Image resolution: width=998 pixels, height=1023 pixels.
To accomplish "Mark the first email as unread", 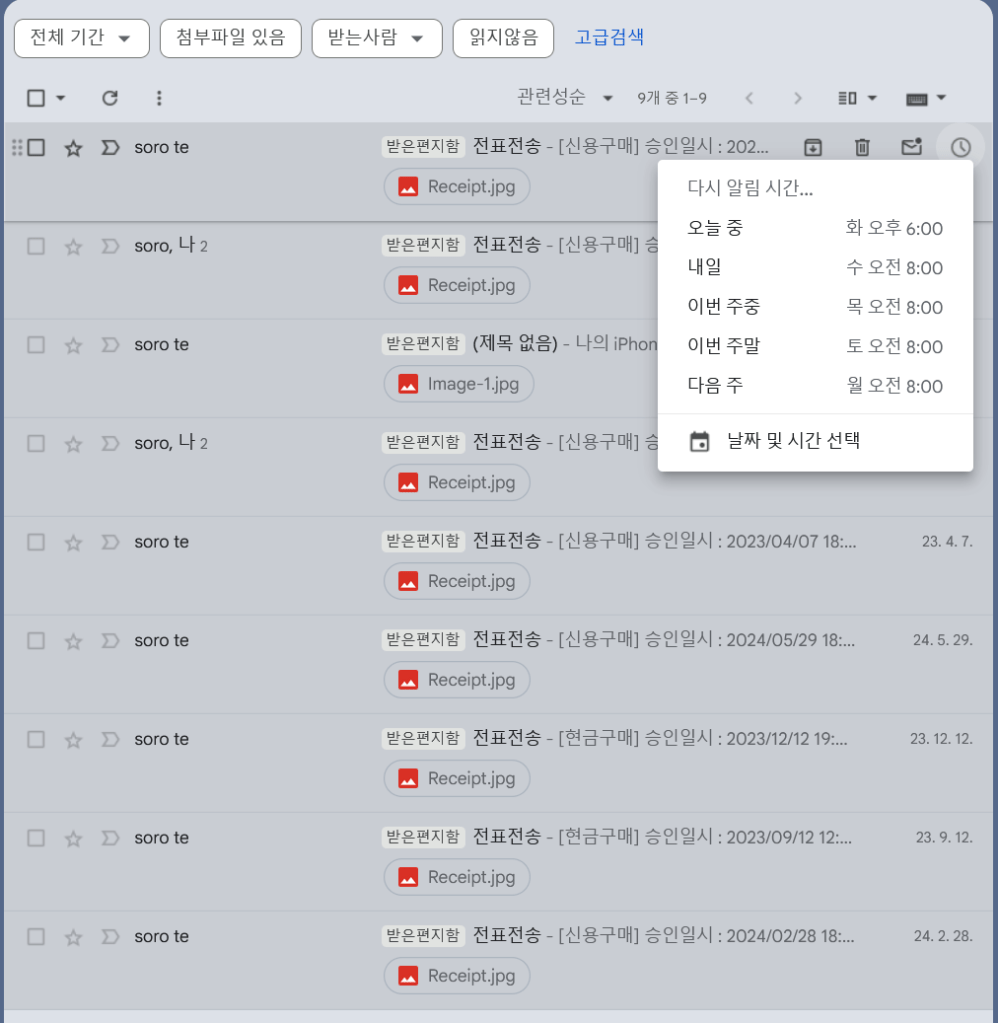I will click(x=911, y=148).
